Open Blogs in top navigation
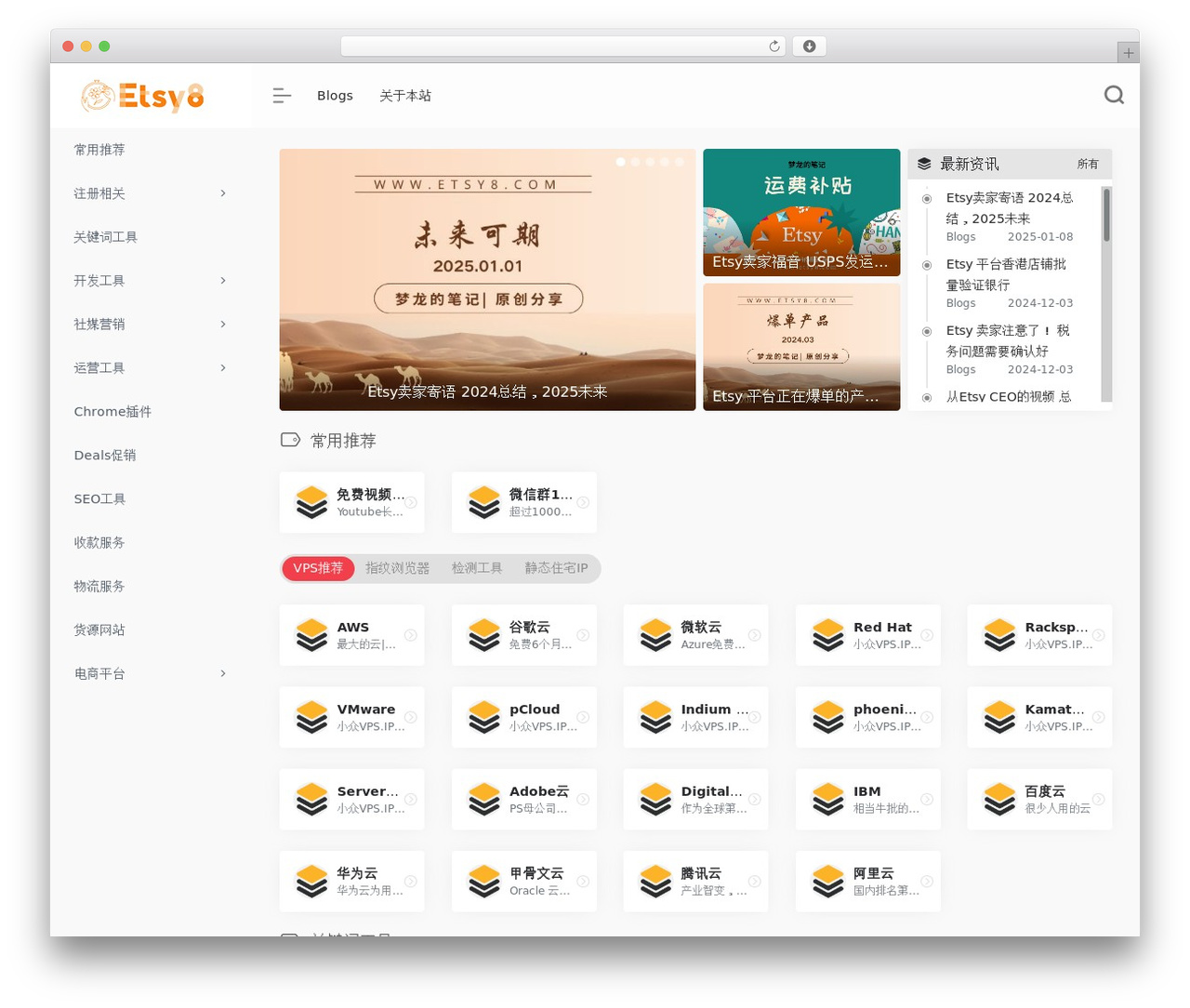The height and width of the screenshot is (1008, 1190). pos(335,96)
